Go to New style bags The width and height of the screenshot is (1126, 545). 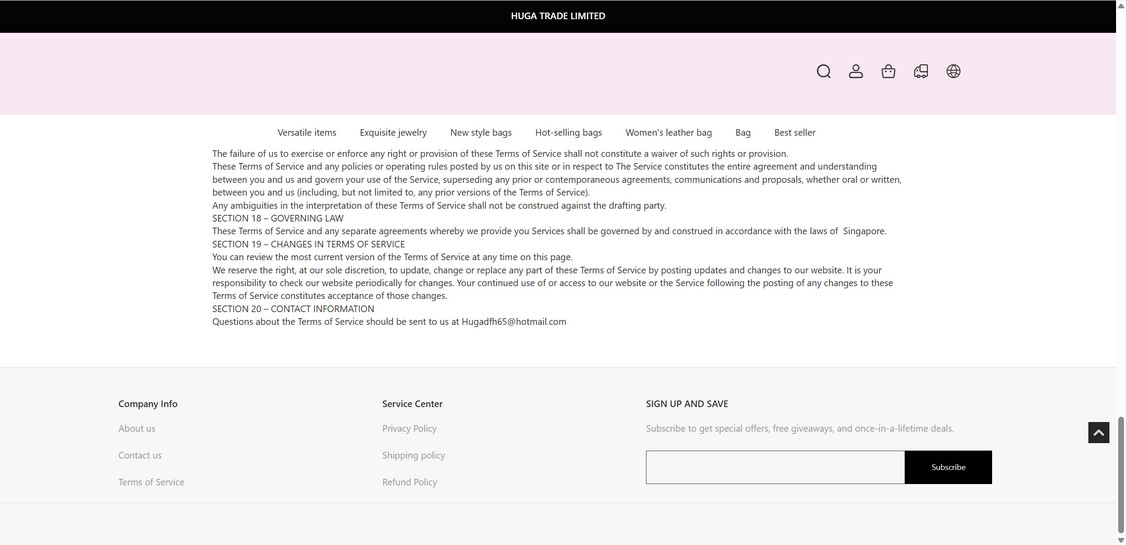481,133
